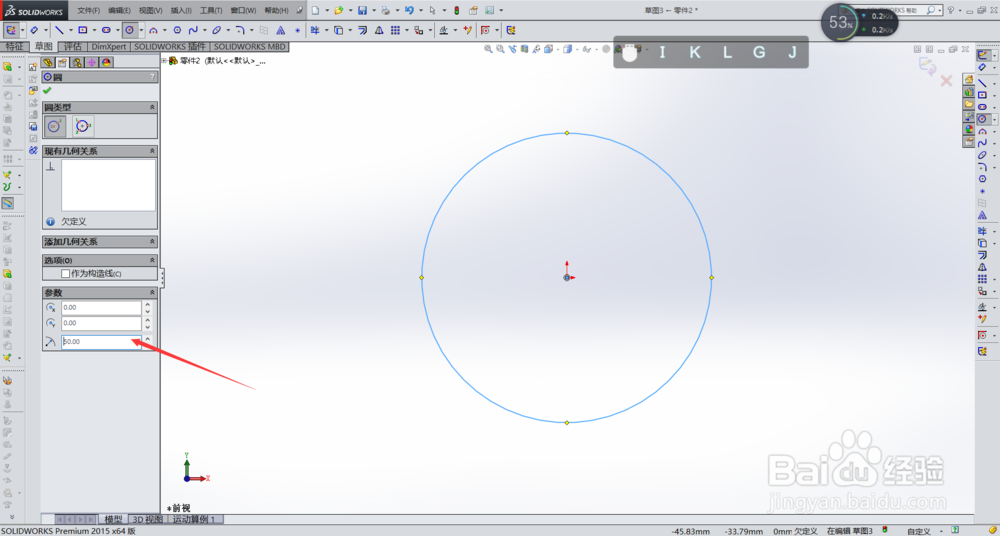Open the Circle tool dropdown arrow
This screenshot has width=1000, height=536.
142,30
